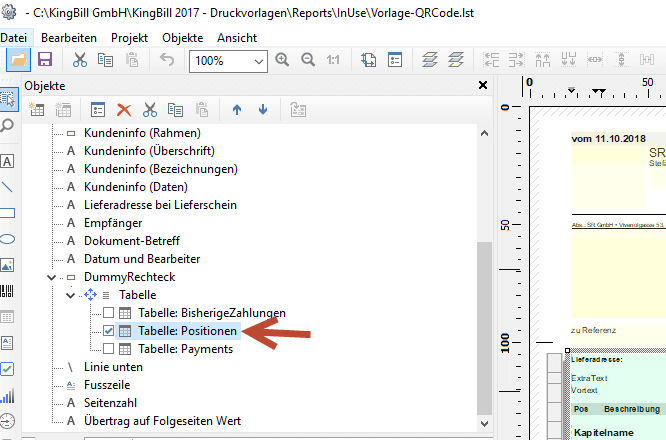Open the Bearbeiten menu

pyautogui.click(x=69, y=38)
